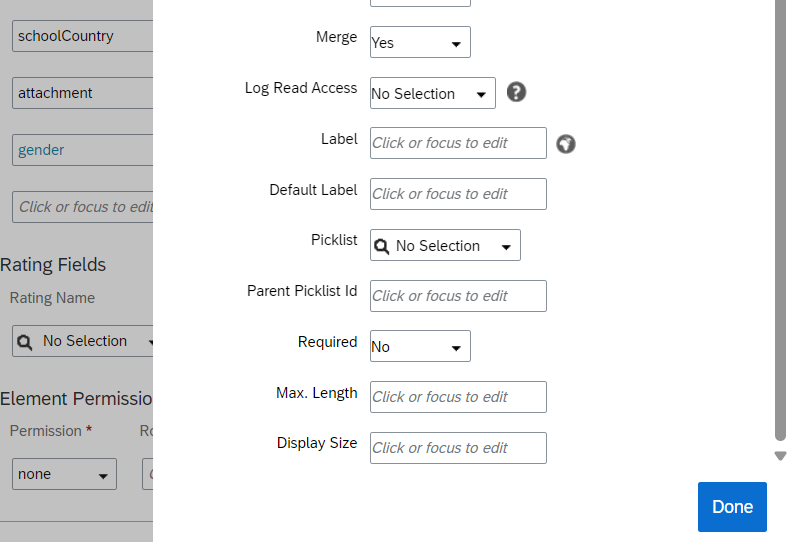Open the Permission dropdown set to none

64,474
